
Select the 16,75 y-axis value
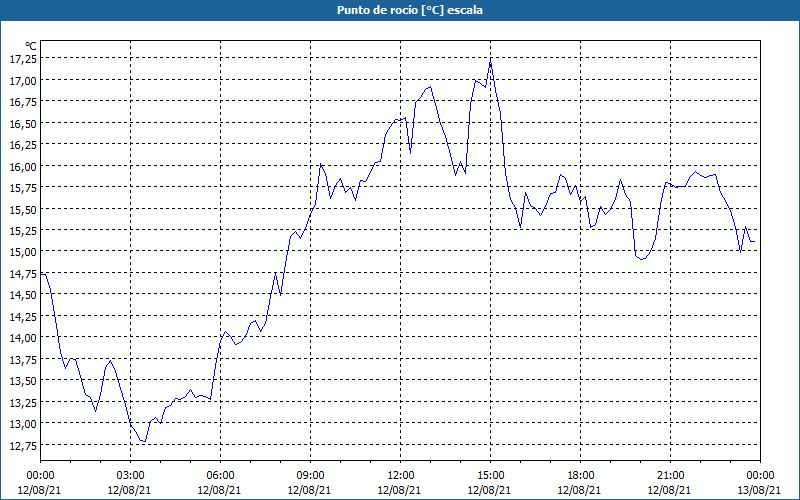click(23, 102)
